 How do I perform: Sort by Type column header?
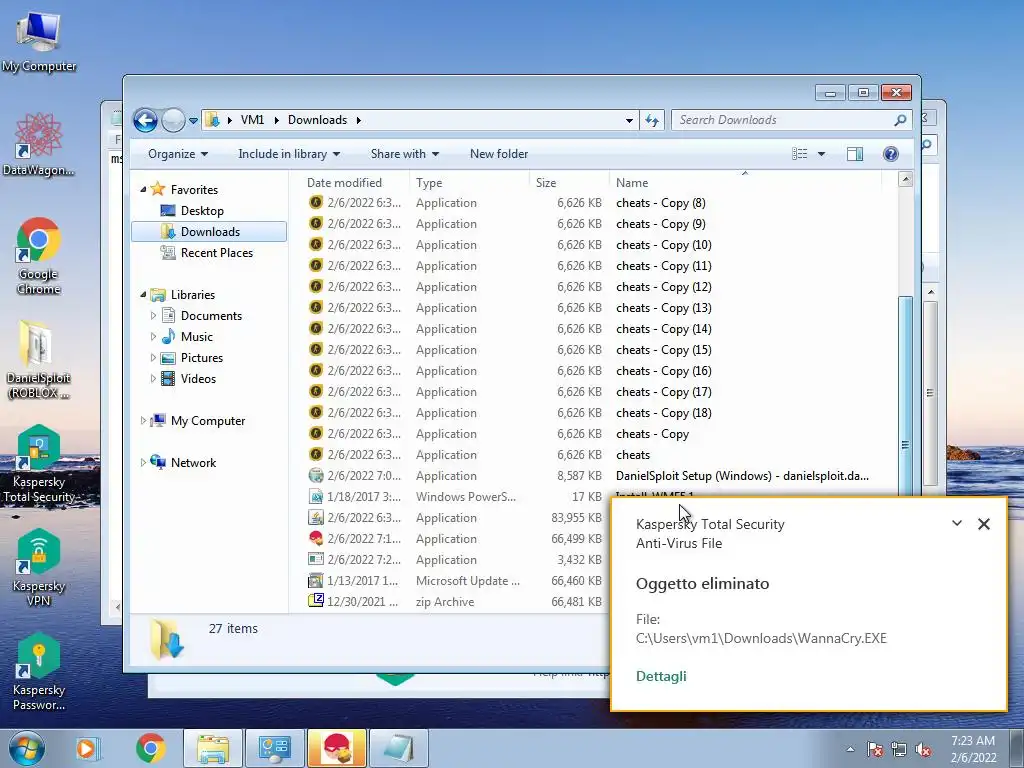470,183
